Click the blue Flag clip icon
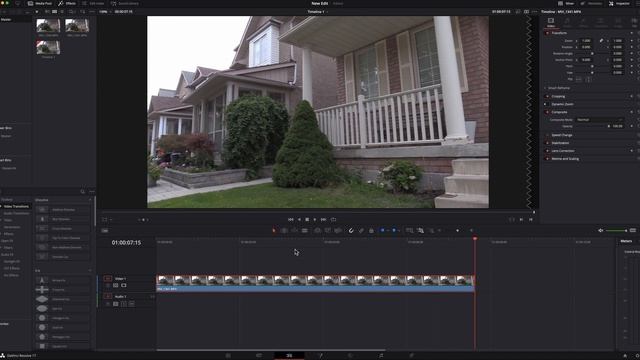 click(382, 230)
